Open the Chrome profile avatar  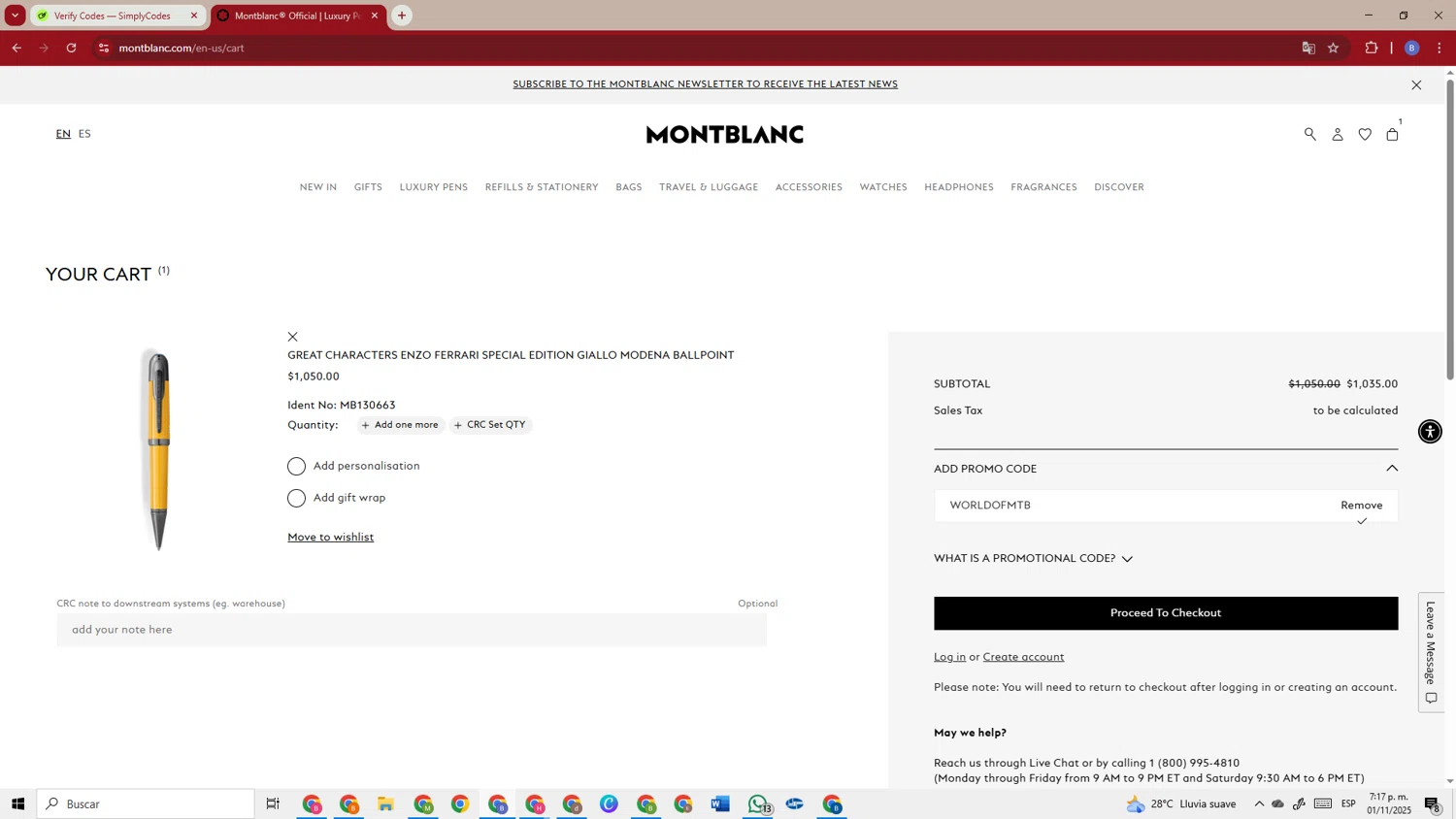coord(1412,48)
